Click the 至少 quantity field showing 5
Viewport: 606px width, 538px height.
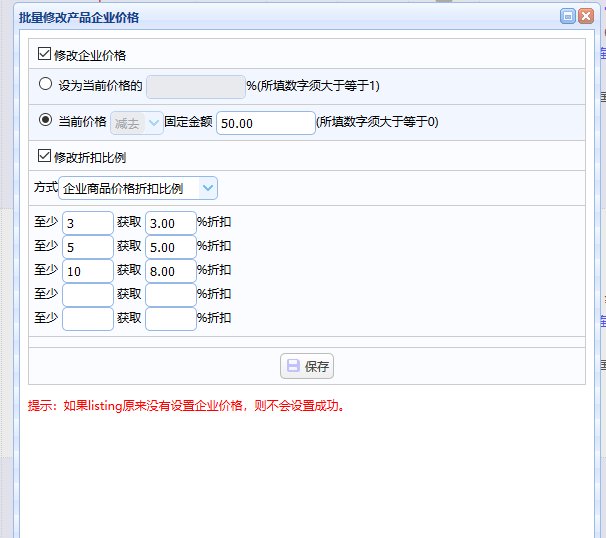click(x=88, y=247)
